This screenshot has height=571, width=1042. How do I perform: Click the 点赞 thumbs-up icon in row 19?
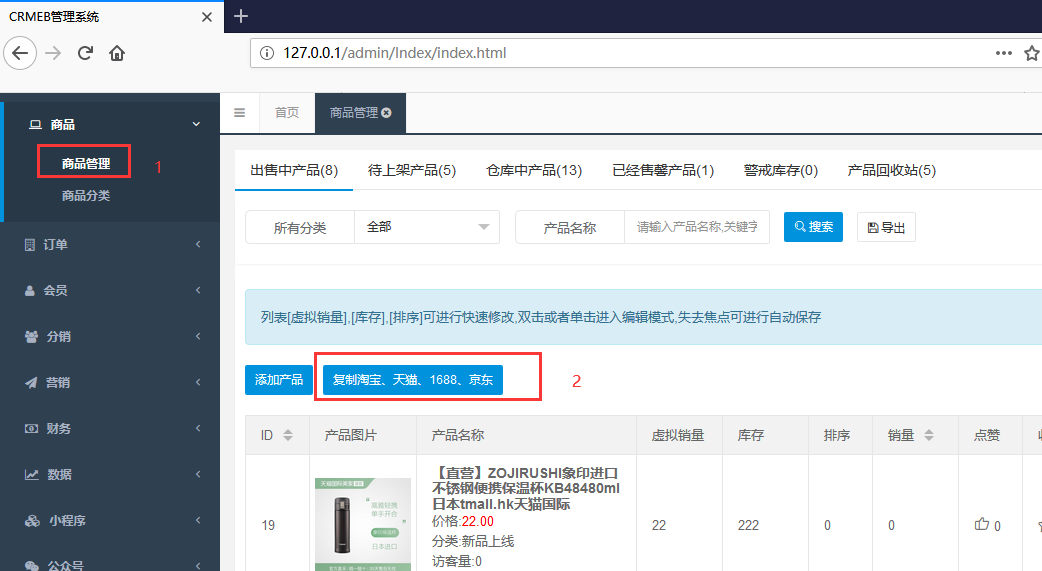point(982,524)
